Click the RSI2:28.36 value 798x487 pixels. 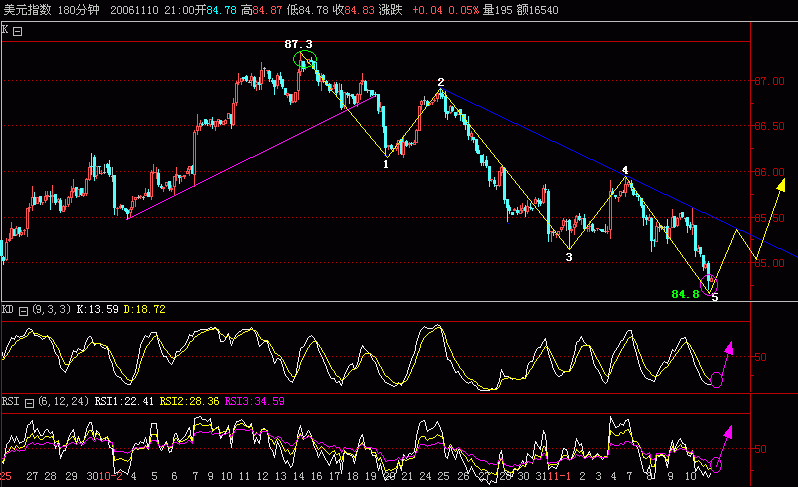(189, 402)
